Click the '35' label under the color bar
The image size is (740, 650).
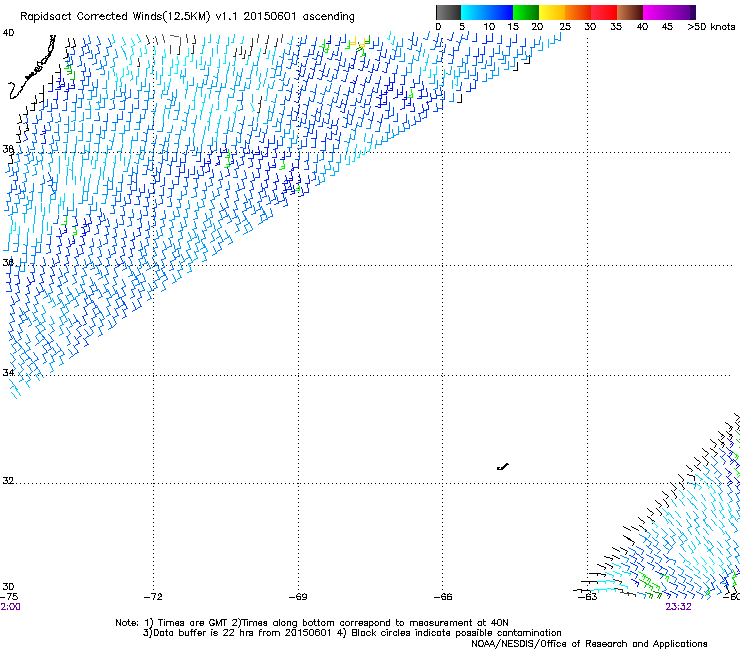[x=616, y=27]
